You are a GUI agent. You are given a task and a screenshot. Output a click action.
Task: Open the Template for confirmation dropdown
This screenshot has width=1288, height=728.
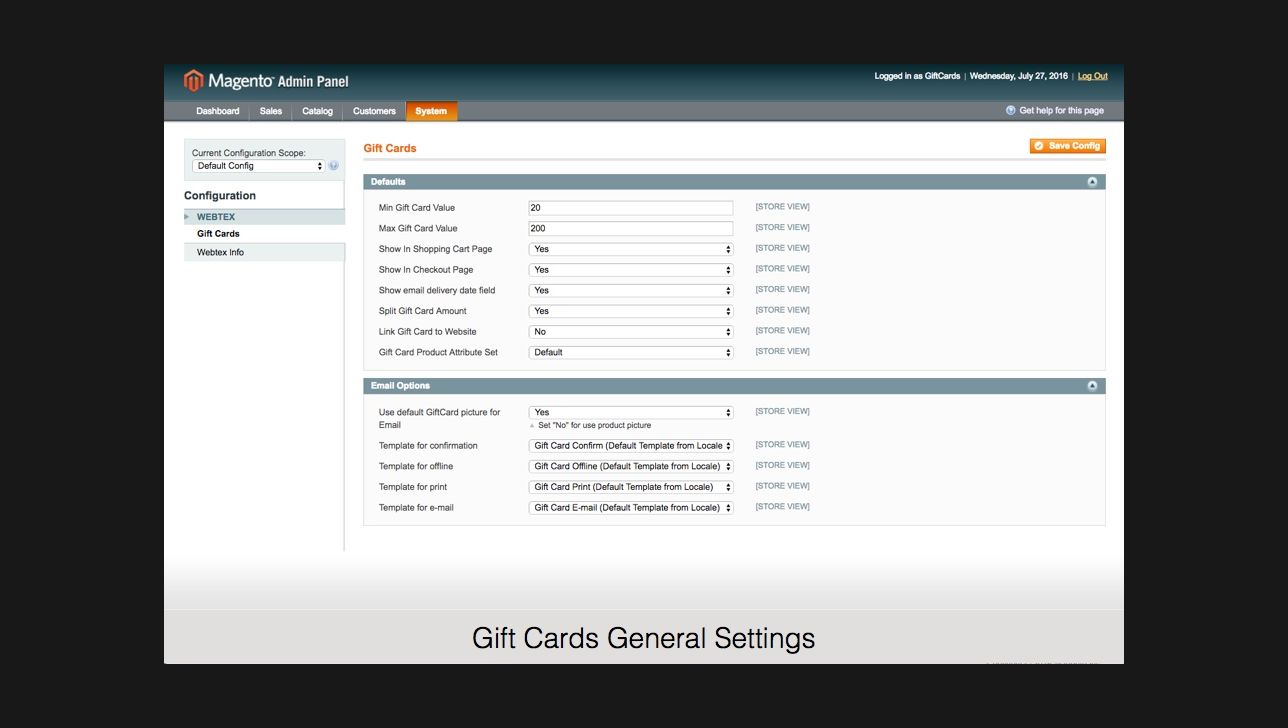point(630,446)
